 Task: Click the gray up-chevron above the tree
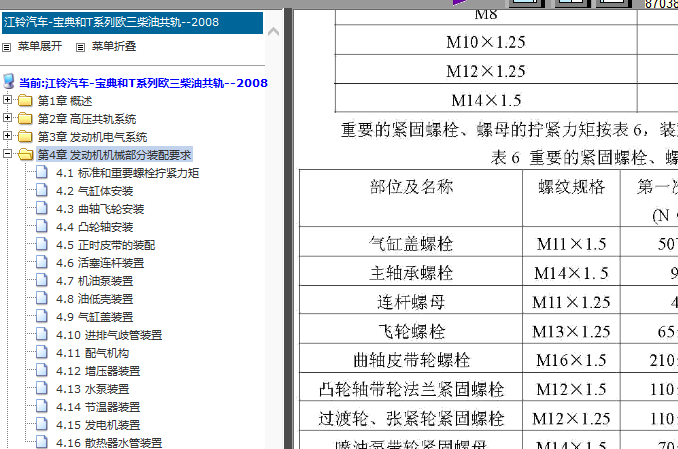274,32
